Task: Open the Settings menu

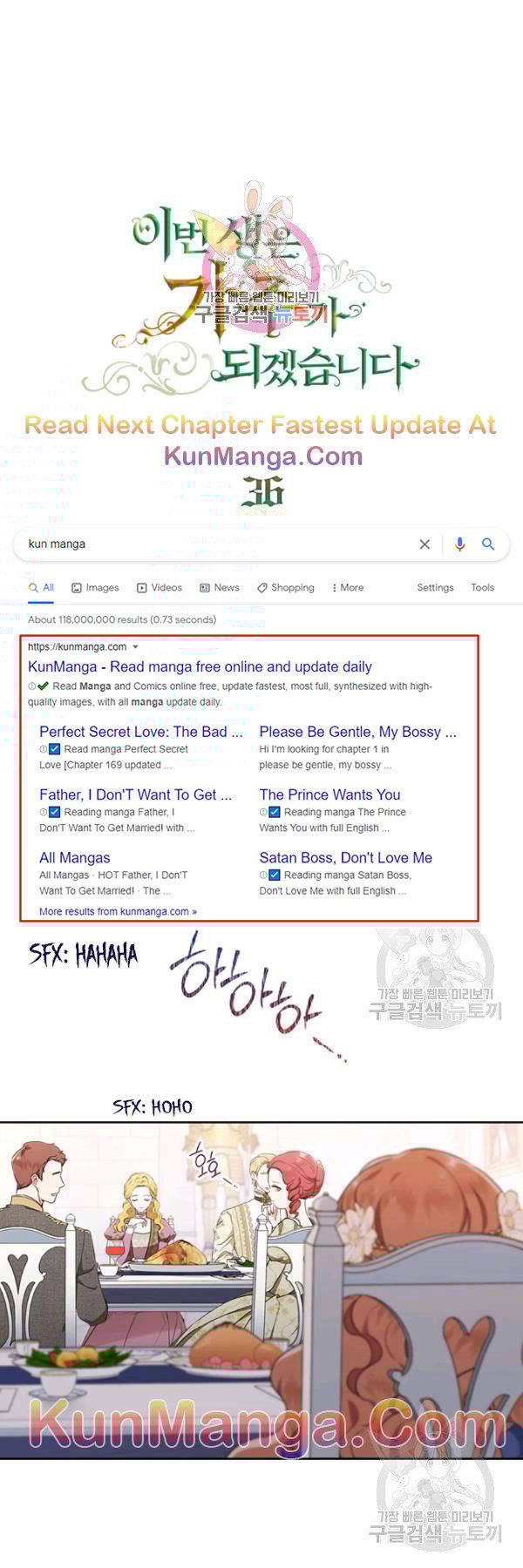Action: 435,588
